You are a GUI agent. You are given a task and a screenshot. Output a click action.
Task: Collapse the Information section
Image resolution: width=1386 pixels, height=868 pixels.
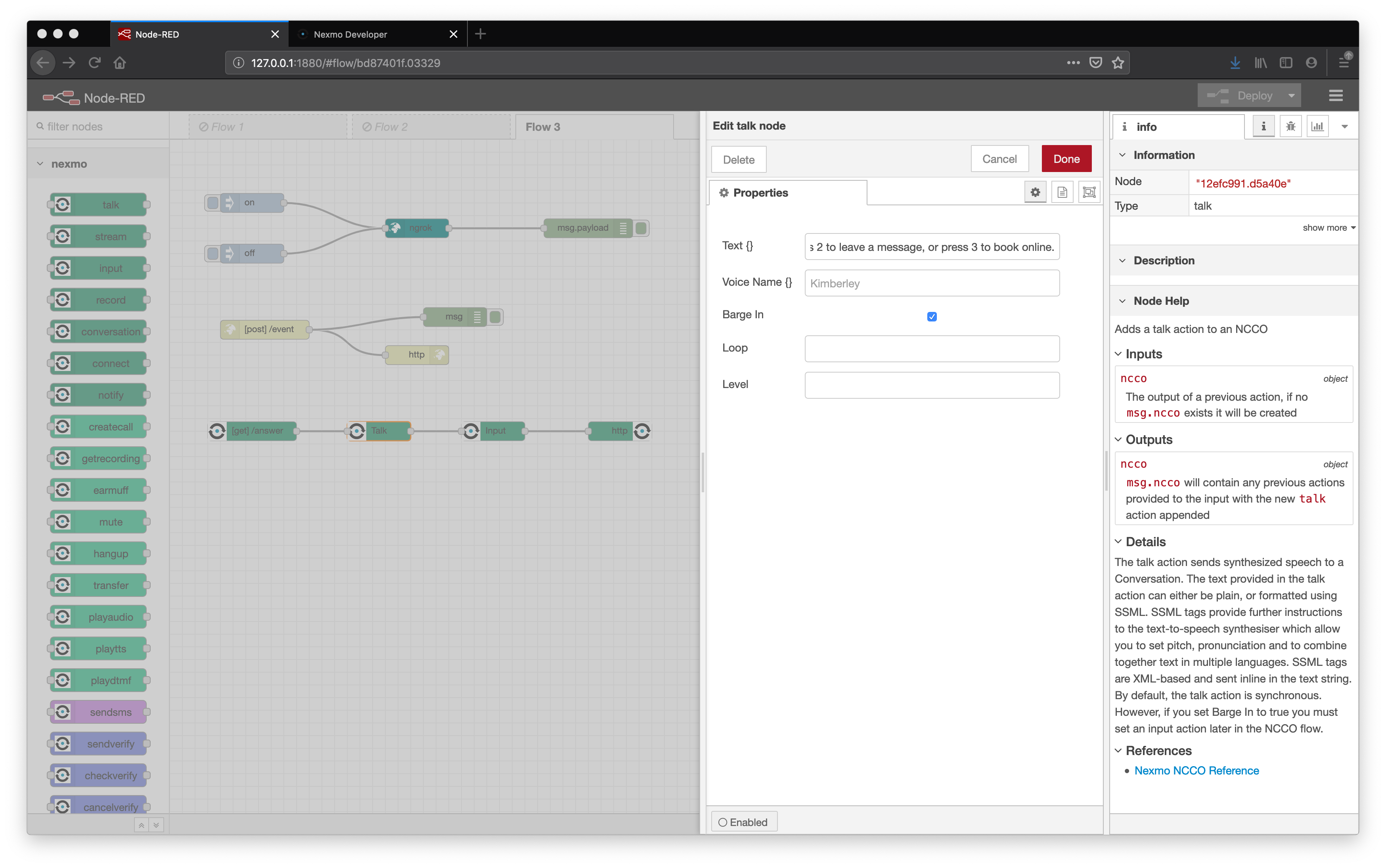[1122, 155]
